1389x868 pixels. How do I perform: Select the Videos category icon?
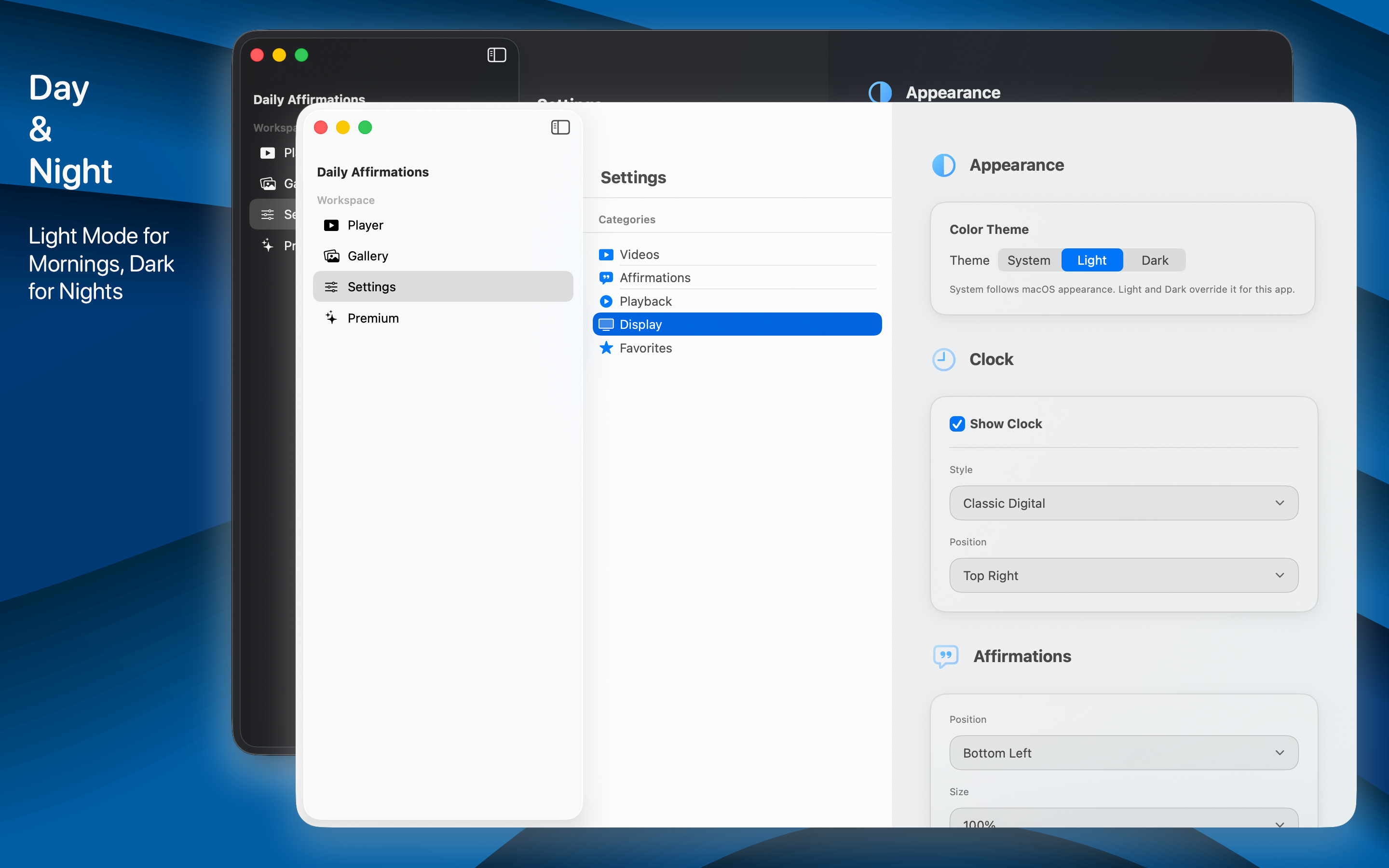pos(606,254)
